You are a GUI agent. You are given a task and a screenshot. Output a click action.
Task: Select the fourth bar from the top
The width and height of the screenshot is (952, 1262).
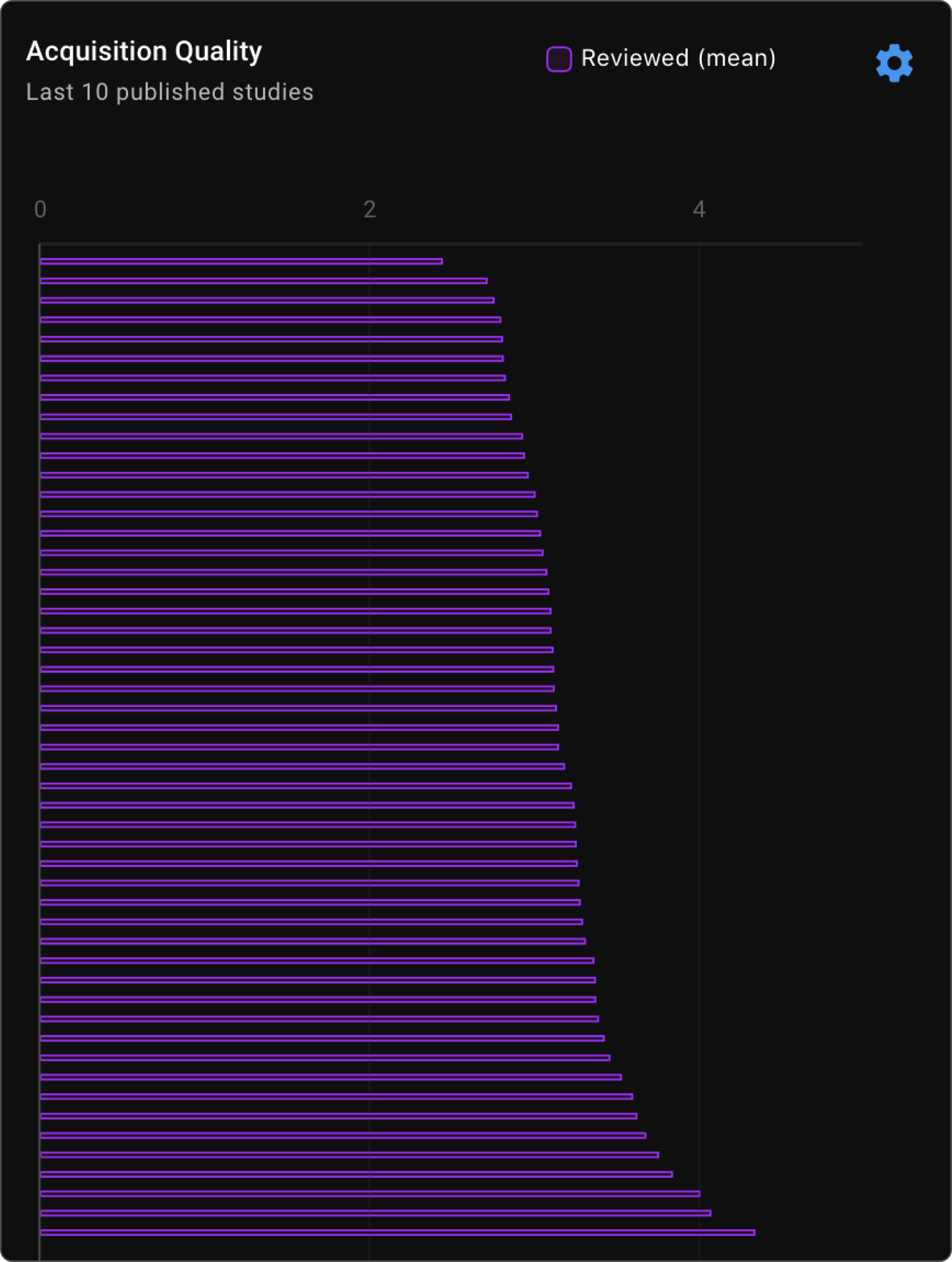(270, 319)
